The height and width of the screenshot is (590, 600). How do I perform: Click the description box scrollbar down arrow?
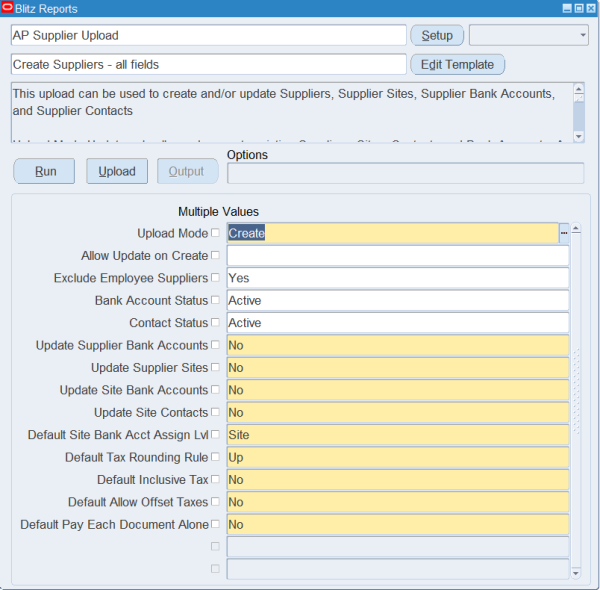tap(579, 137)
